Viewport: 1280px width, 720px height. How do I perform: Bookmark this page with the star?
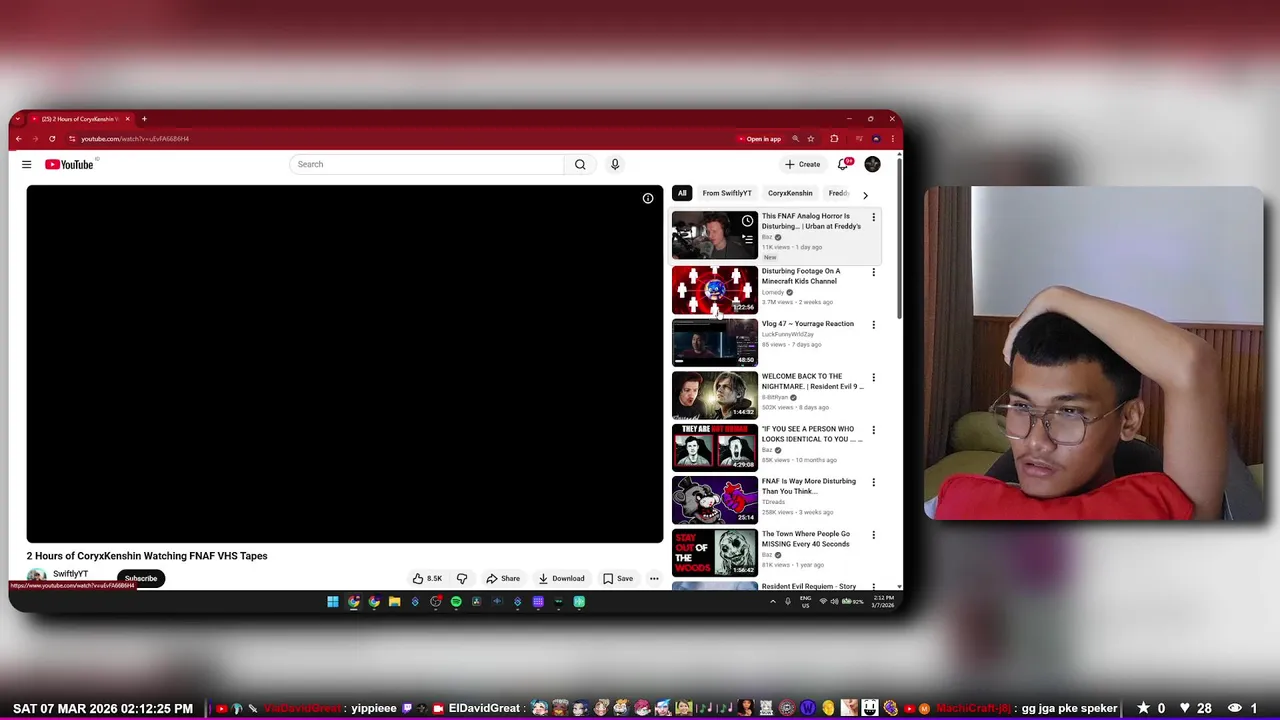point(811,139)
